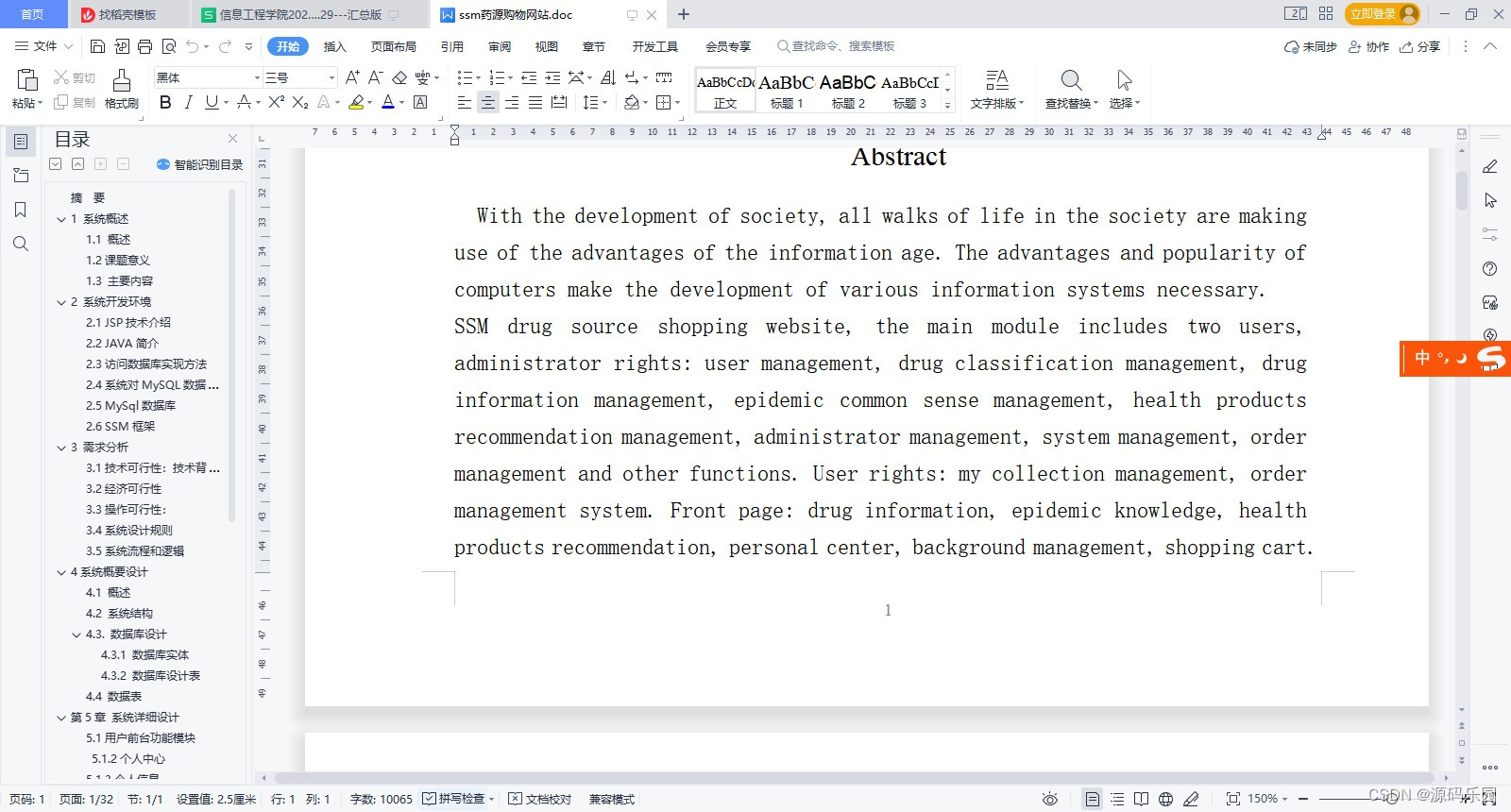Image resolution: width=1511 pixels, height=812 pixels.
Task: Click the Save icon in quick toolbar
Action: coord(97,46)
